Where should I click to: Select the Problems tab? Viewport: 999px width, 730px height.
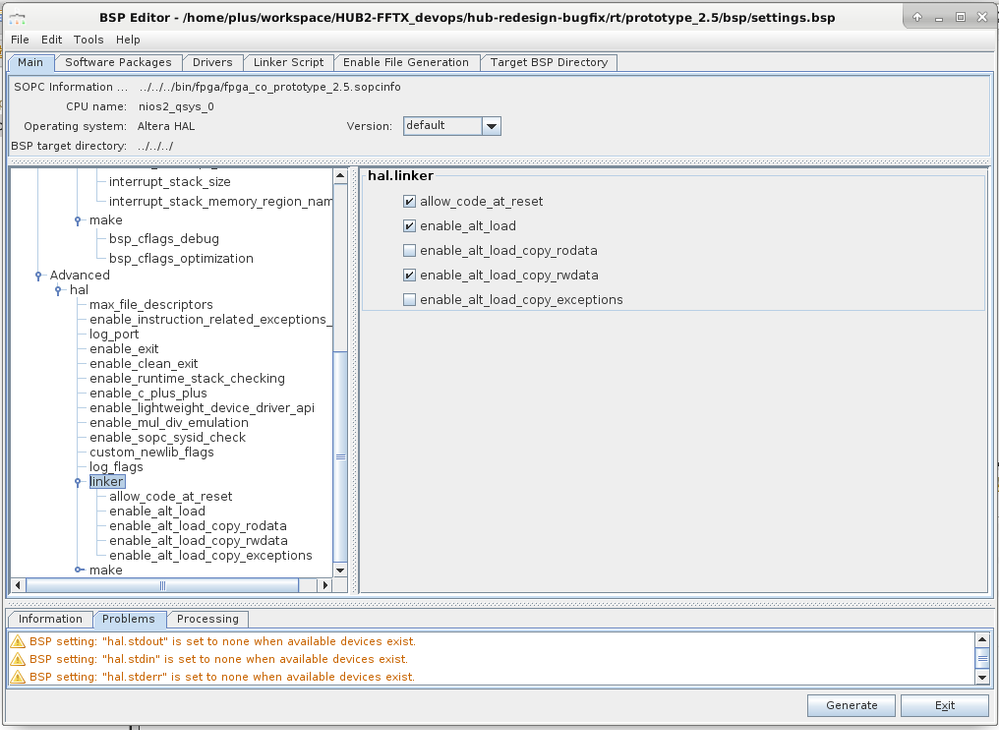(129, 619)
